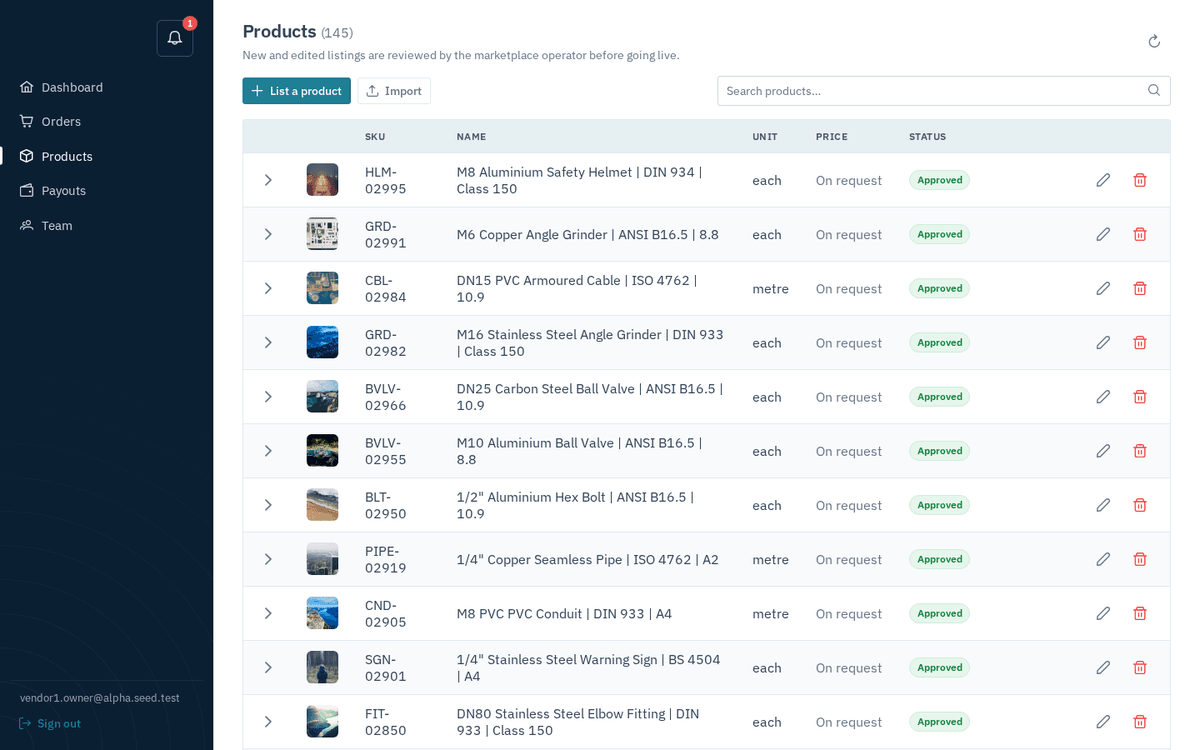Expand the PIPE-02919 row

click(x=268, y=559)
